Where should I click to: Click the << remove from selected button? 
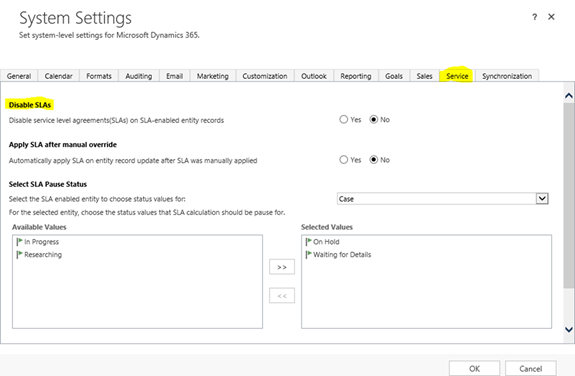[282, 296]
